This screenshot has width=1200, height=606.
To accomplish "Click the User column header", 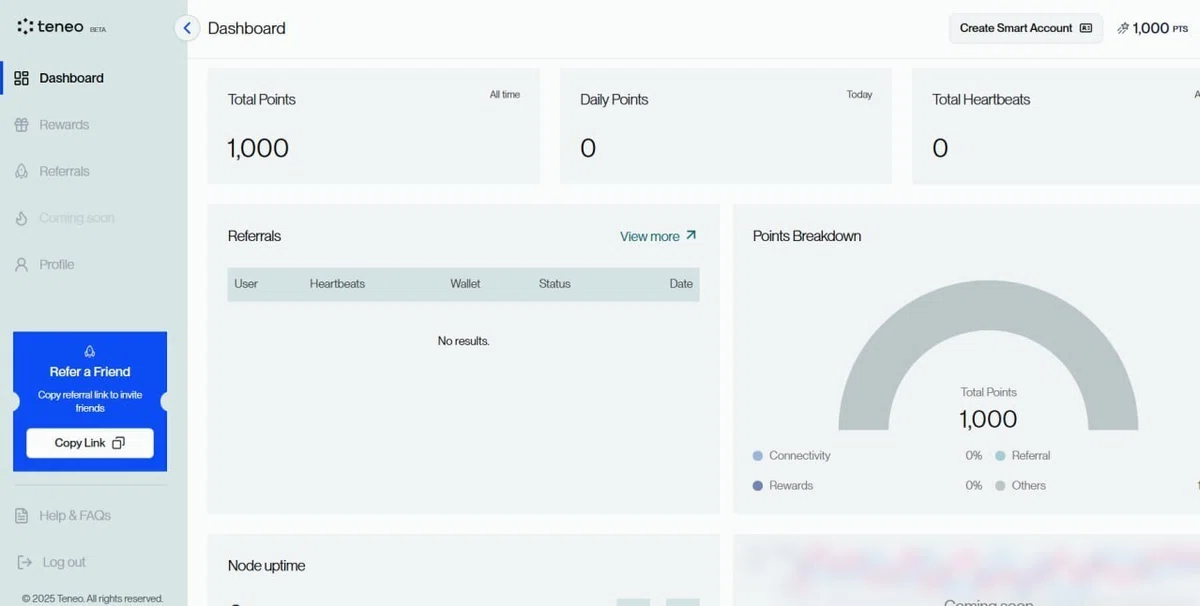I will pyautogui.click(x=246, y=284).
